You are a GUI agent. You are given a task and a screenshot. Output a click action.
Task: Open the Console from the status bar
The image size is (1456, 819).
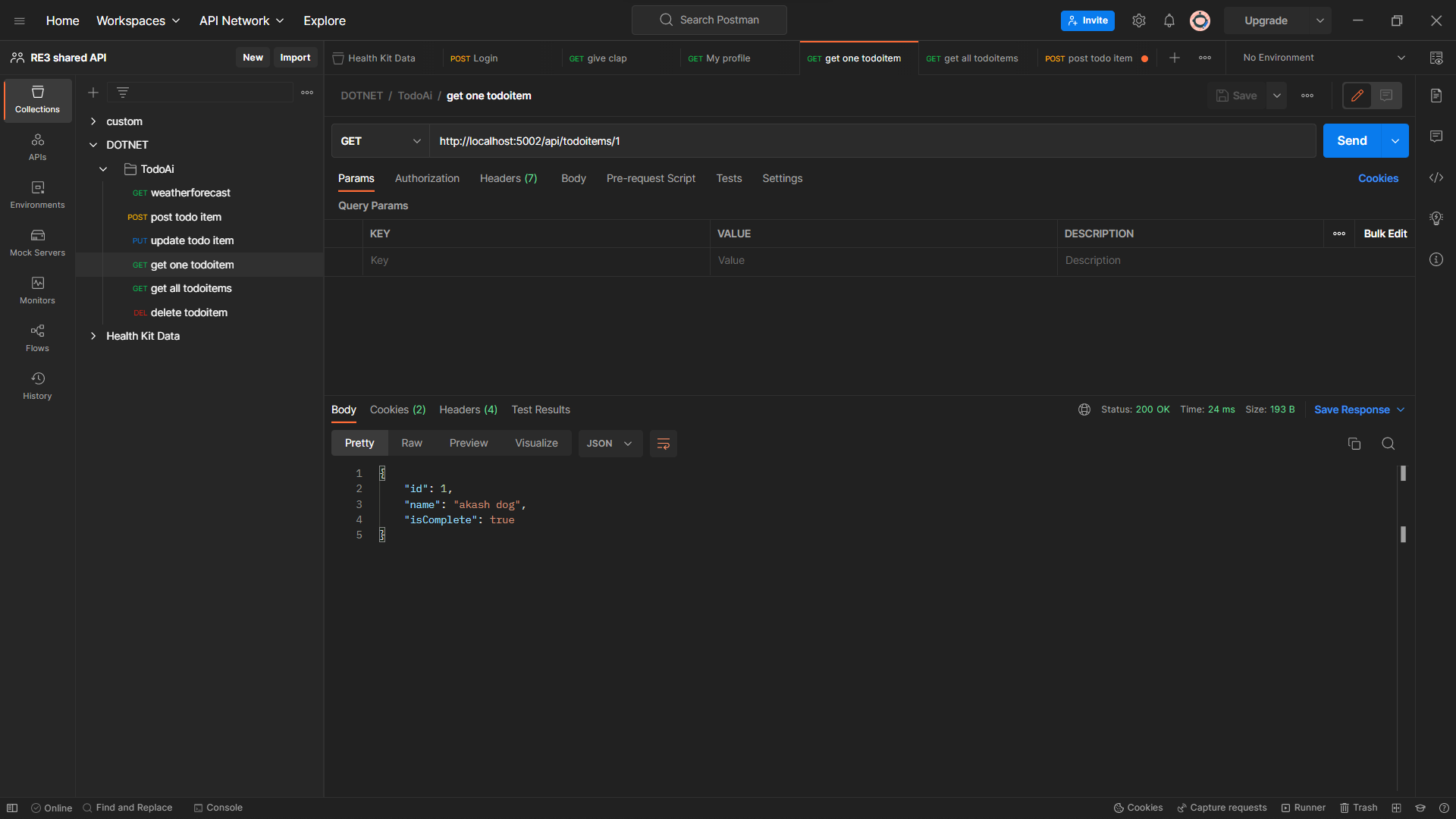click(218, 808)
